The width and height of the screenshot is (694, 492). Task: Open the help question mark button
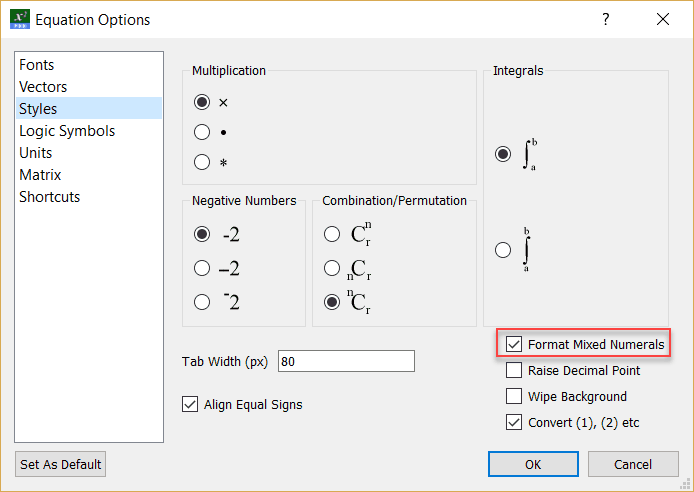point(605,19)
